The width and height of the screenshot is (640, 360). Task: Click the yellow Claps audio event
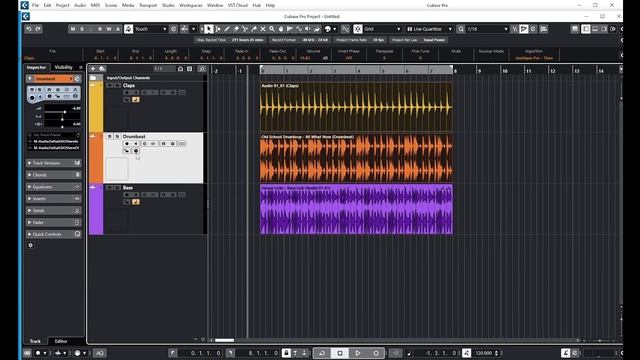pos(356,107)
